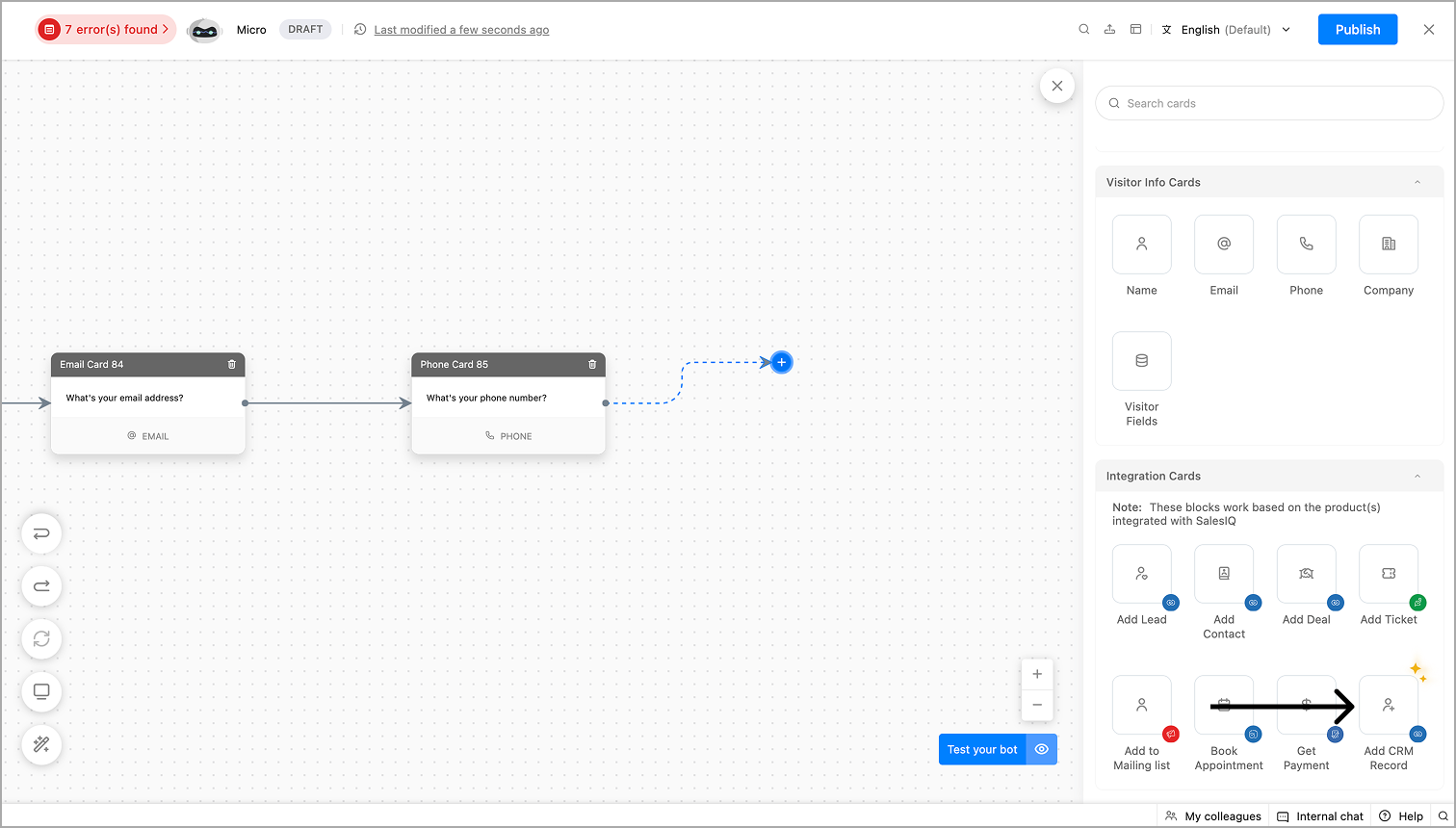Insert the Visitor Fields card

click(x=1141, y=361)
